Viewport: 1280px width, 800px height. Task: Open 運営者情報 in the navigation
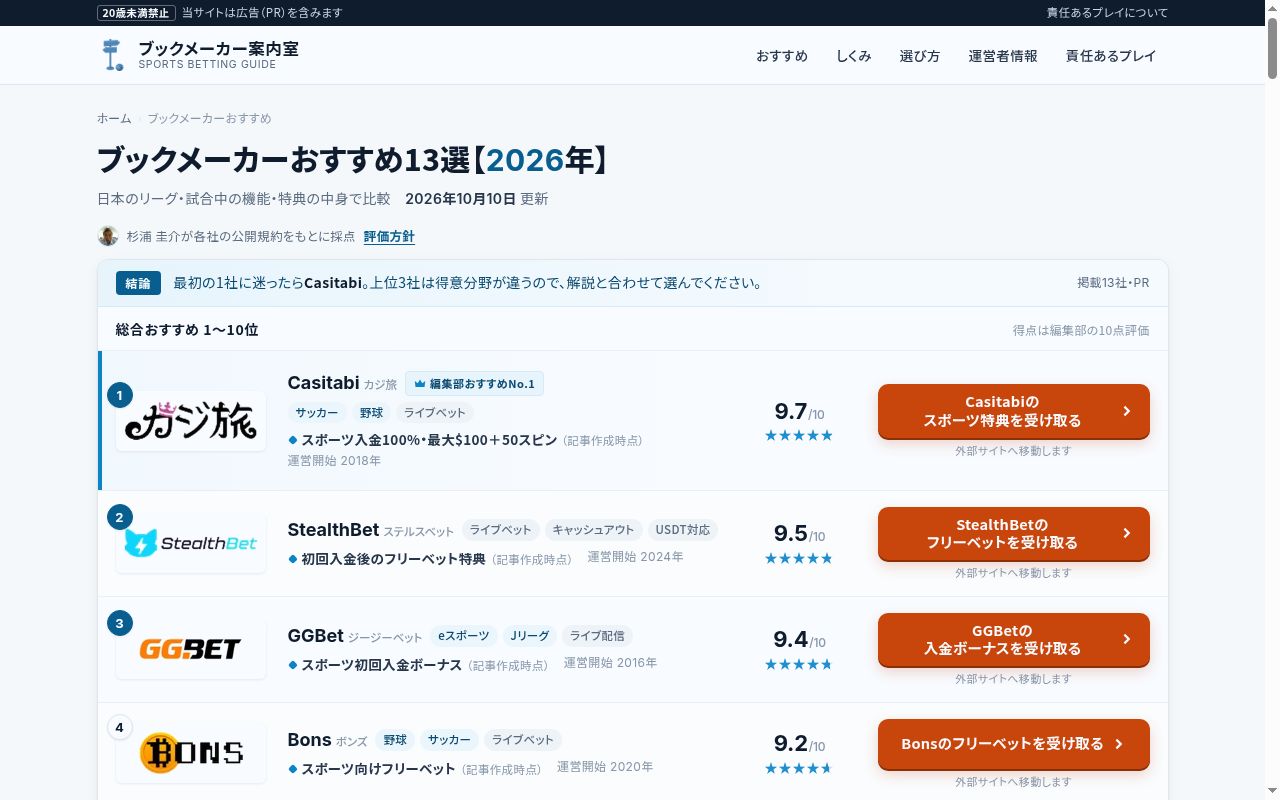tap(1003, 56)
